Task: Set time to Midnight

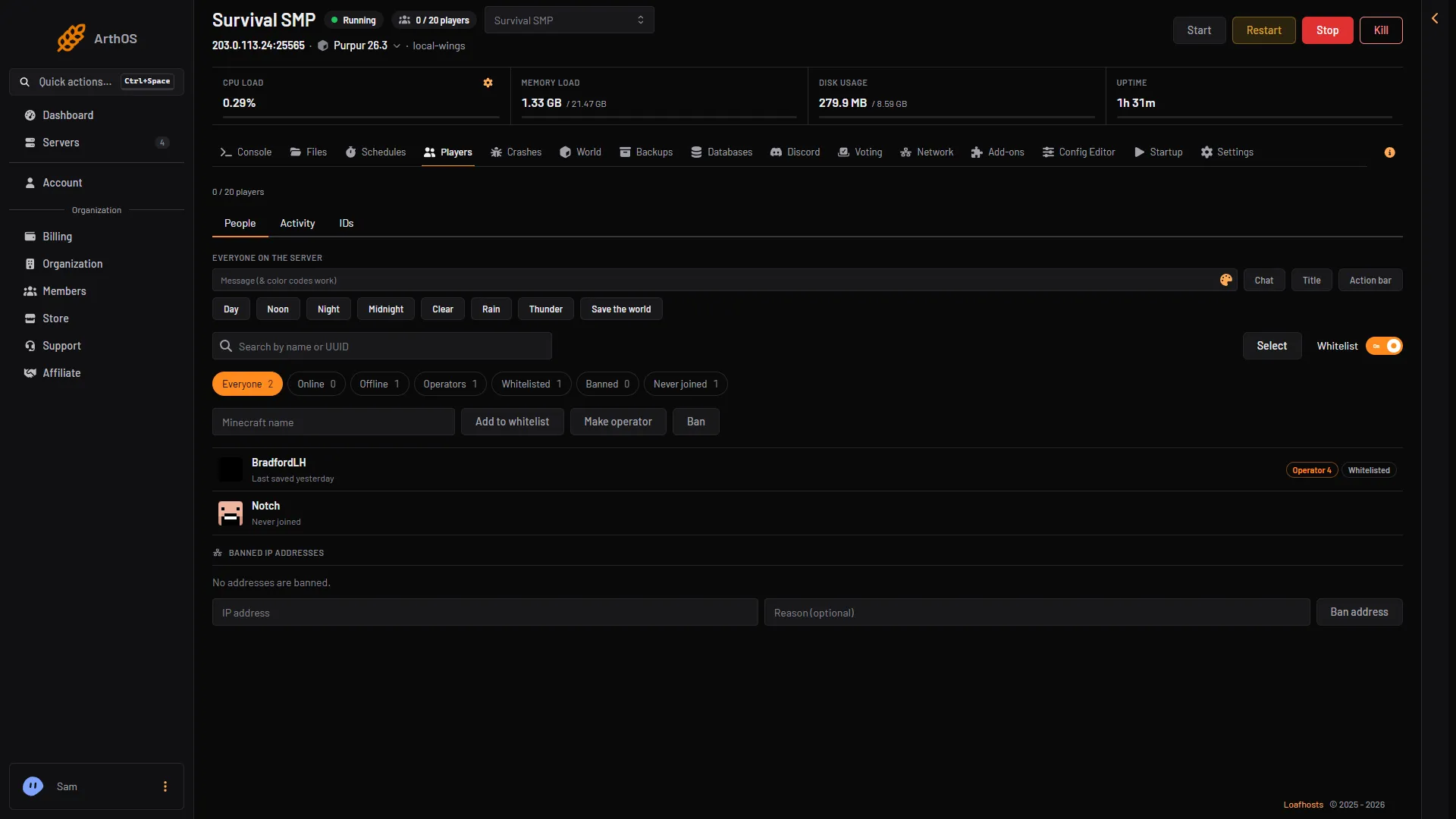Action: [x=386, y=309]
